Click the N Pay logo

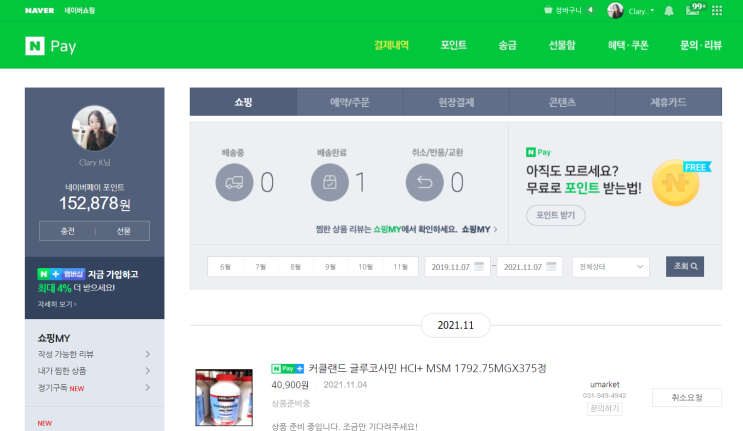51,46
